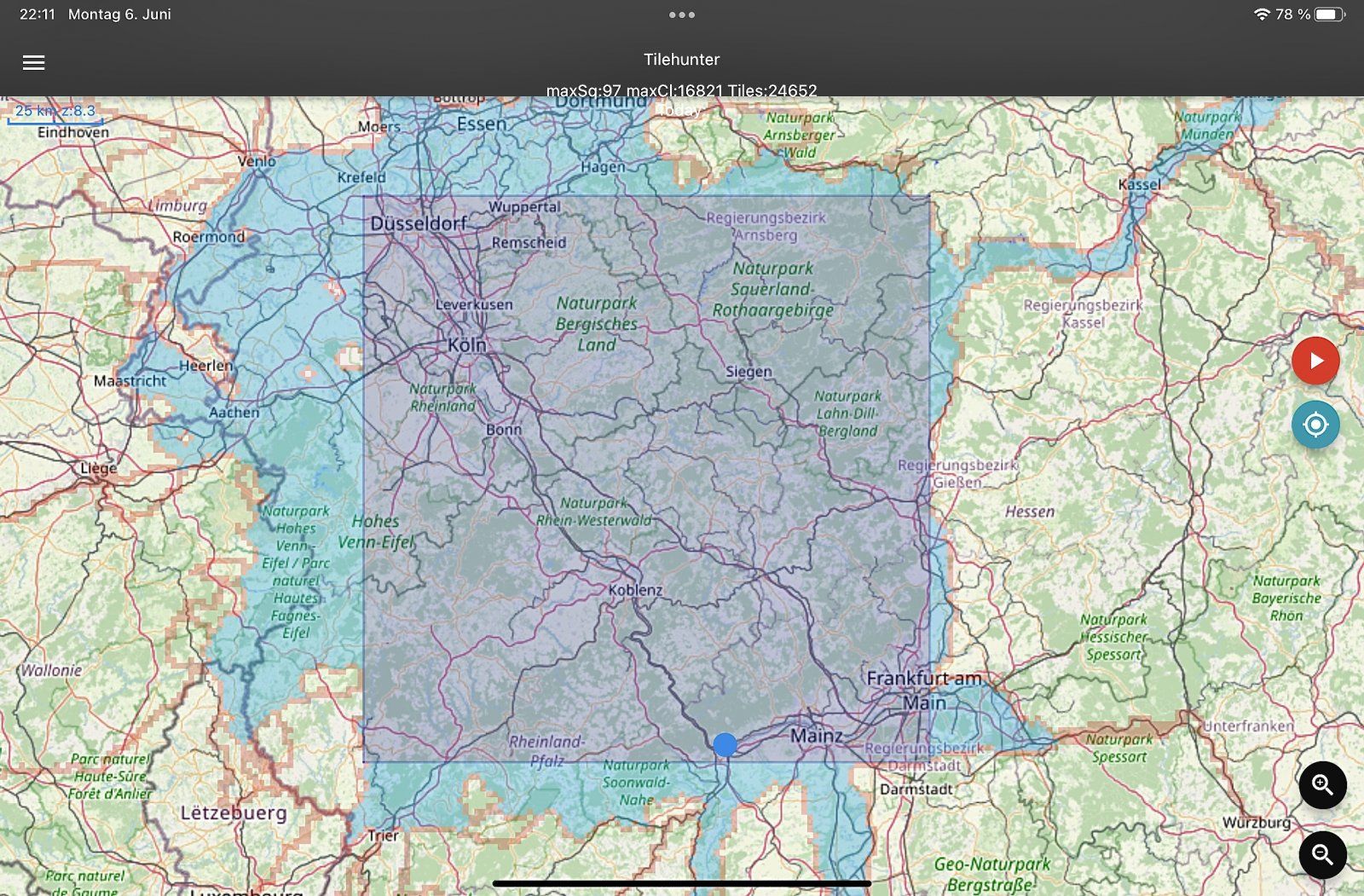This screenshot has height=896, width=1364.
Task: Zoom in with the magnifier plus button
Action: [x=1322, y=784]
